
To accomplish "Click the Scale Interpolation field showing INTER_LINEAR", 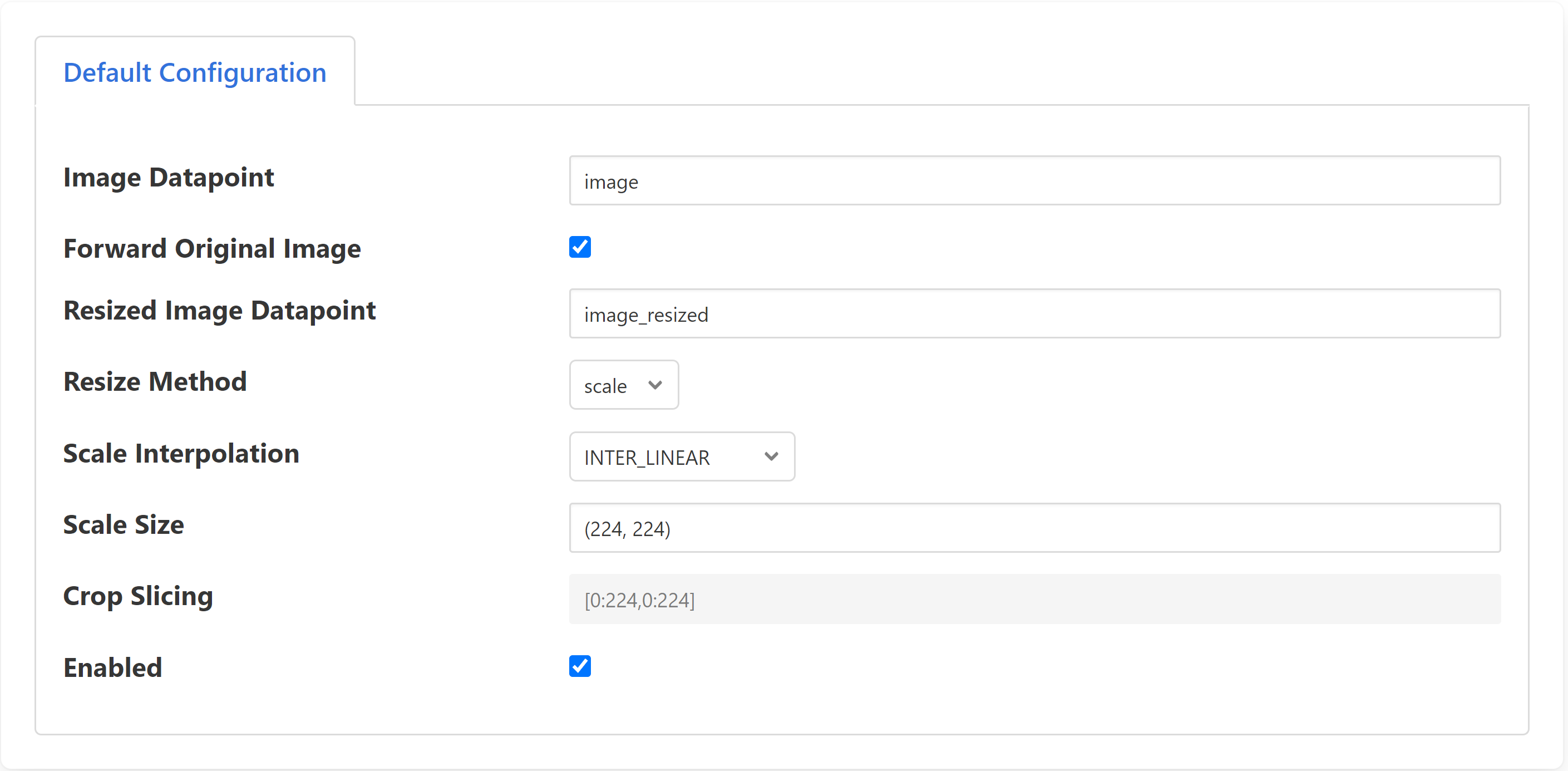I will (x=681, y=456).
